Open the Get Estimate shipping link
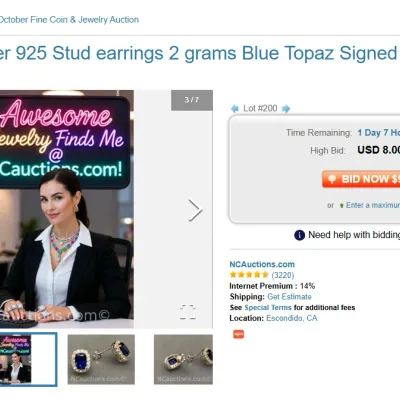The width and height of the screenshot is (400, 400). point(289,297)
